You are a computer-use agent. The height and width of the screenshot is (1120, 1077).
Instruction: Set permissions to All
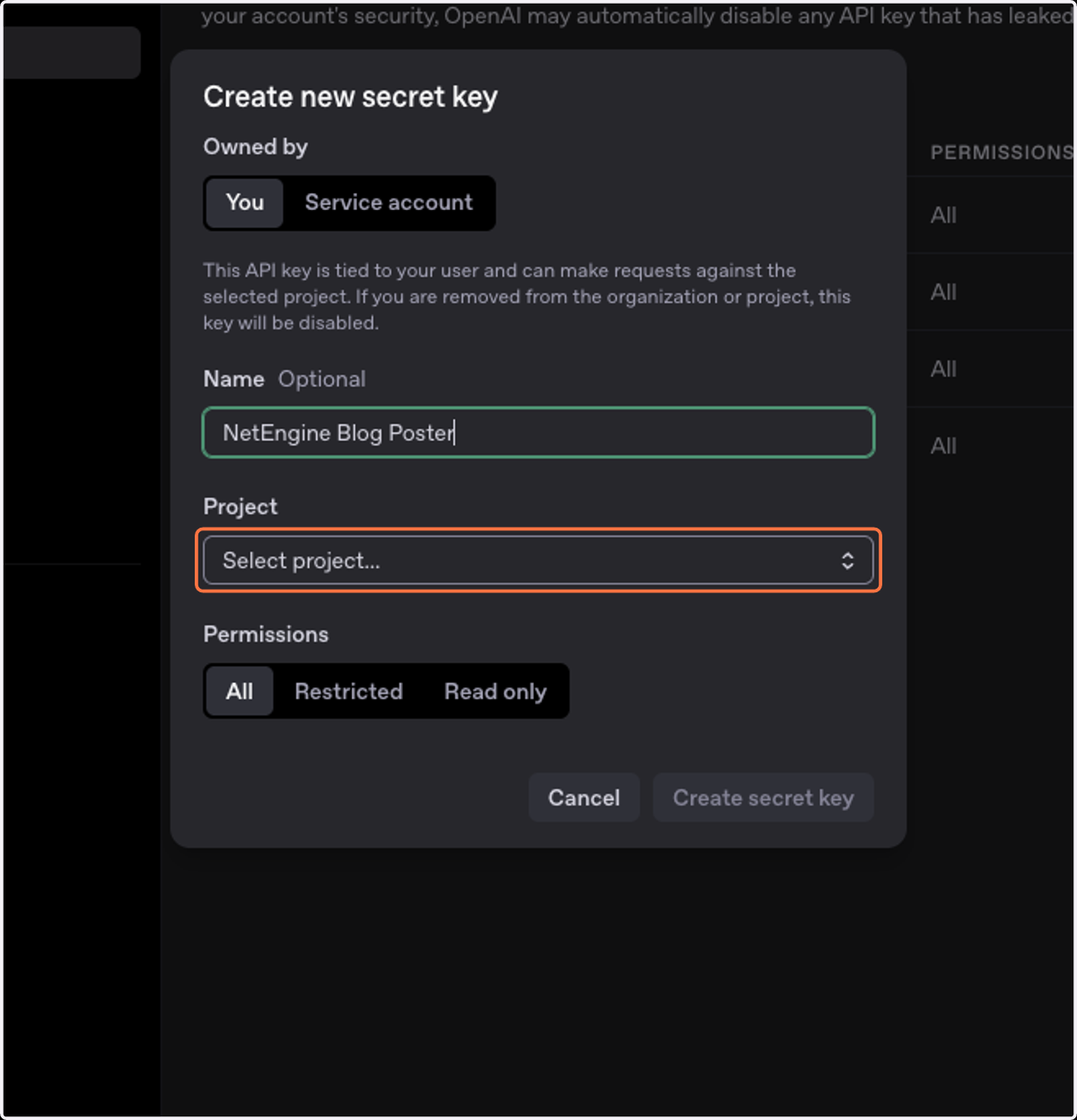click(240, 691)
